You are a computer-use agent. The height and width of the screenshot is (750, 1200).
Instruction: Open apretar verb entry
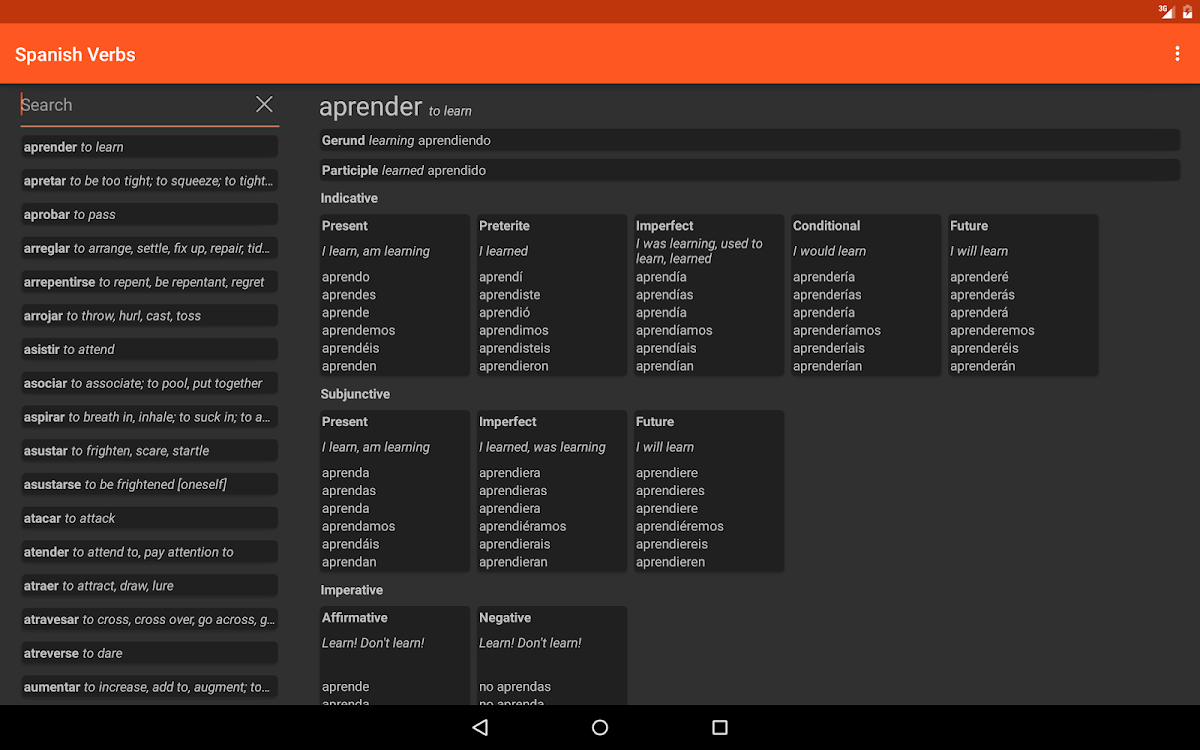(149, 181)
